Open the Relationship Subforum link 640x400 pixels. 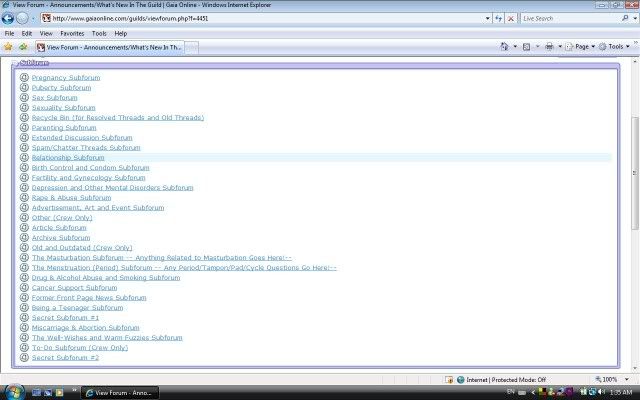[x=68, y=158]
